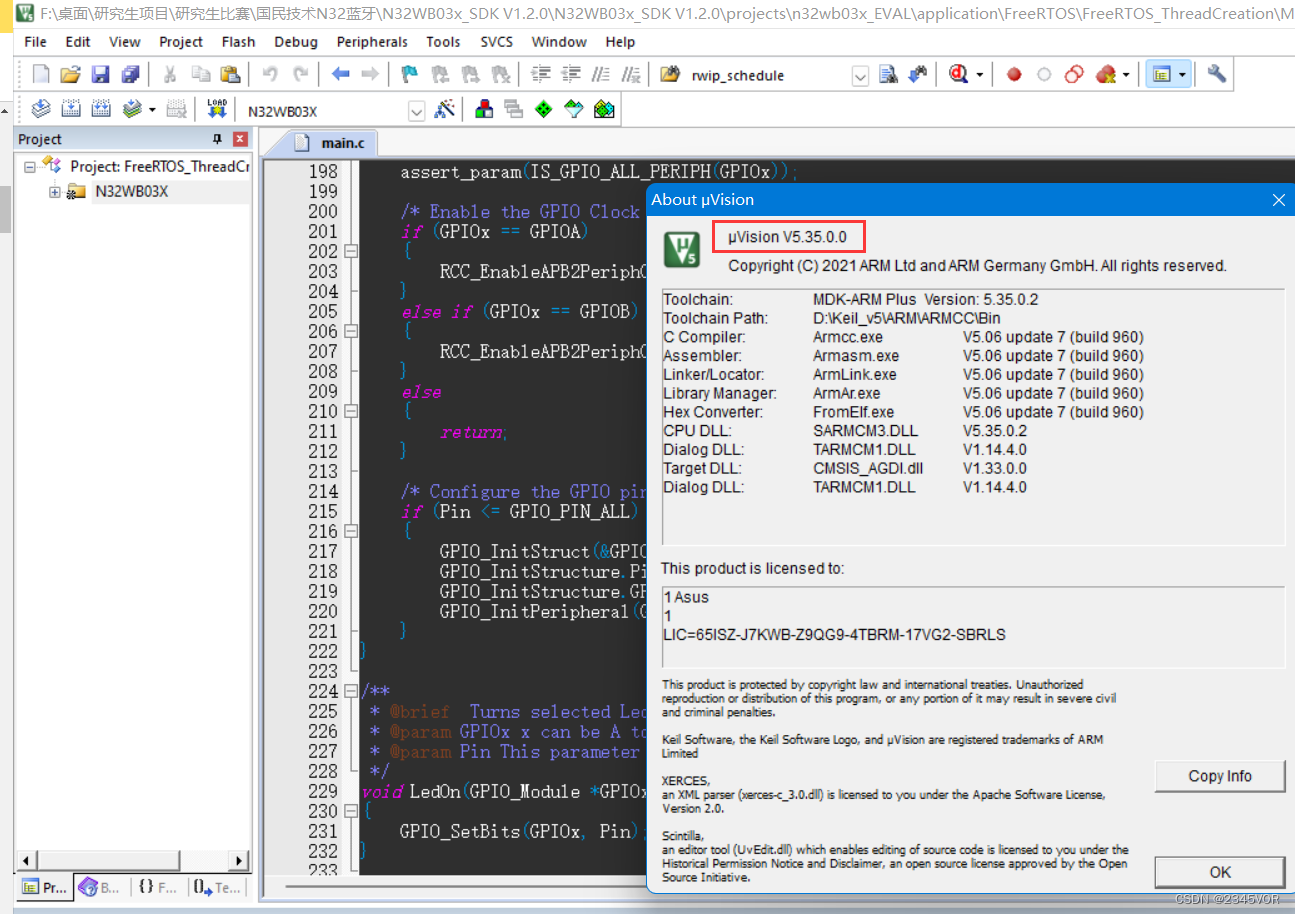Screen dimensions: 1295x914
Task: Open the File menu
Action: tap(35, 42)
